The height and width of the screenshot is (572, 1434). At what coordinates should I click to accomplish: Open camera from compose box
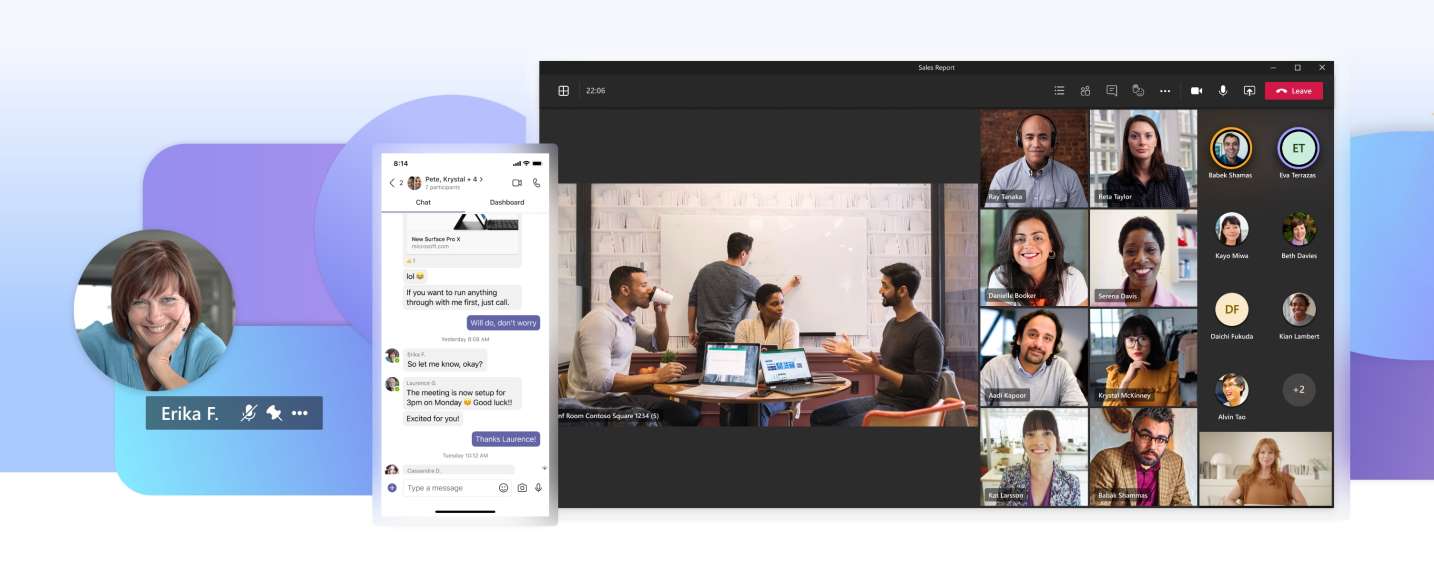click(522, 488)
